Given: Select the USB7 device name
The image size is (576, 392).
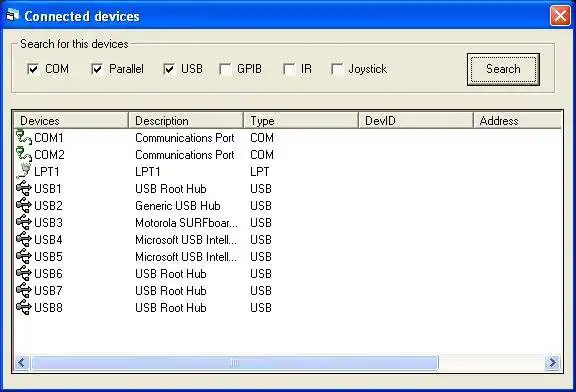Looking at the screenshot, I should pyautogui.click(x=48, y=291).
